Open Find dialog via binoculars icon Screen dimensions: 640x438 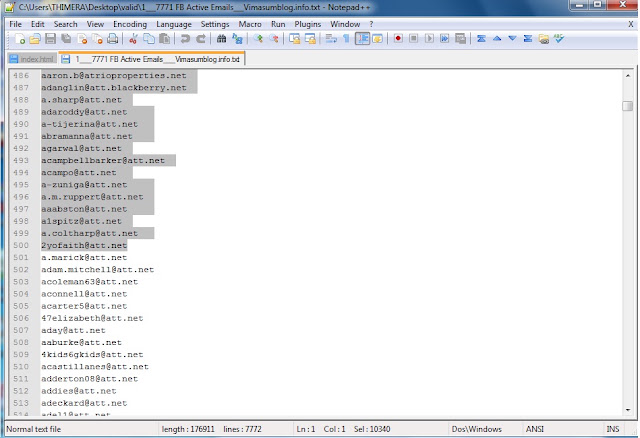221,39
